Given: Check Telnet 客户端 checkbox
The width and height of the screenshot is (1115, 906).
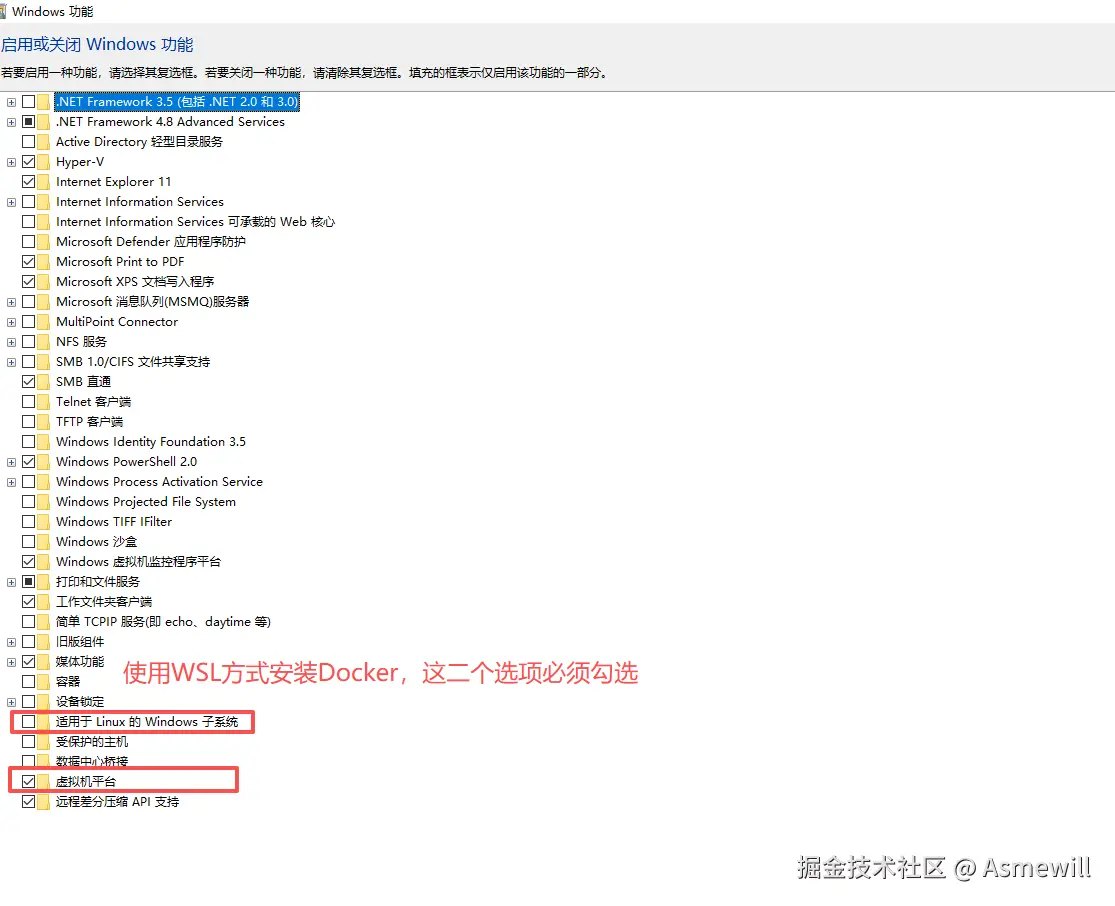Looking at the screenshot, I should [28, 402].
